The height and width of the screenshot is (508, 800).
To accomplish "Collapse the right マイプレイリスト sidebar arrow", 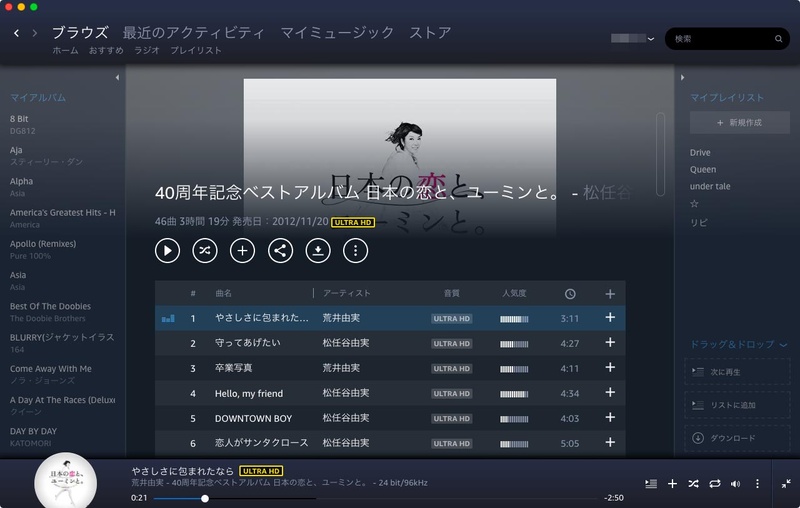I will (x=683, y=78).
